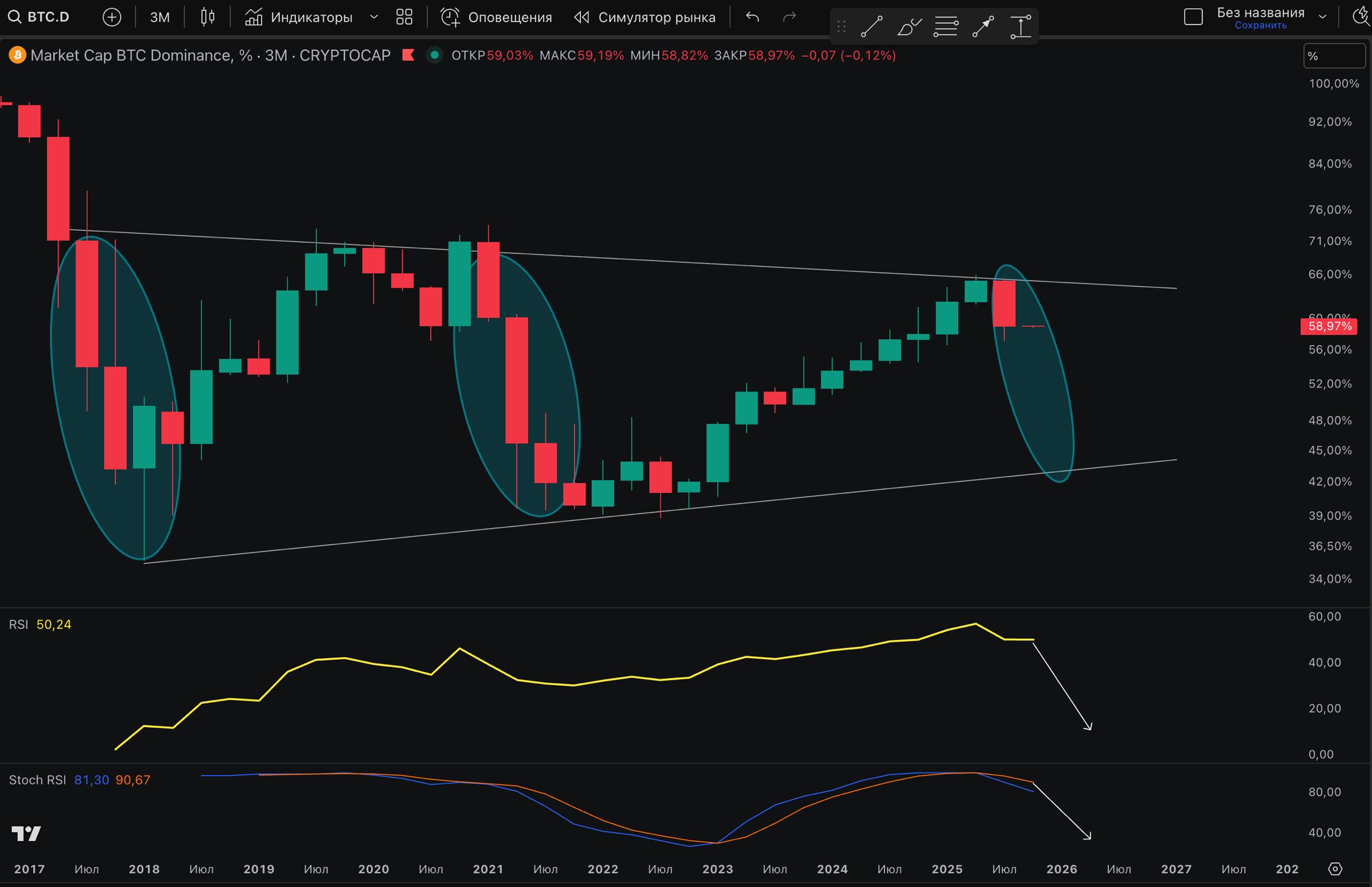Image resolution: width=1372 pixels, height=887 pixels.
Task: Click the add symbol plus icon
Action: (111, 17)
